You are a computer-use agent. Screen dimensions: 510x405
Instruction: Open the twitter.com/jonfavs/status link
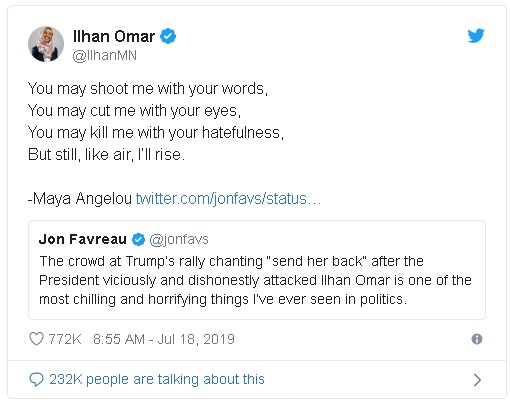(228, 199)
